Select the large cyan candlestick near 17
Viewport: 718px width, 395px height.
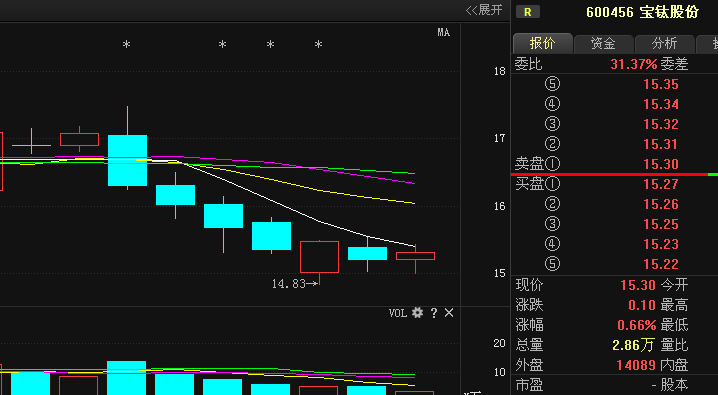click(x=127, y=160)
